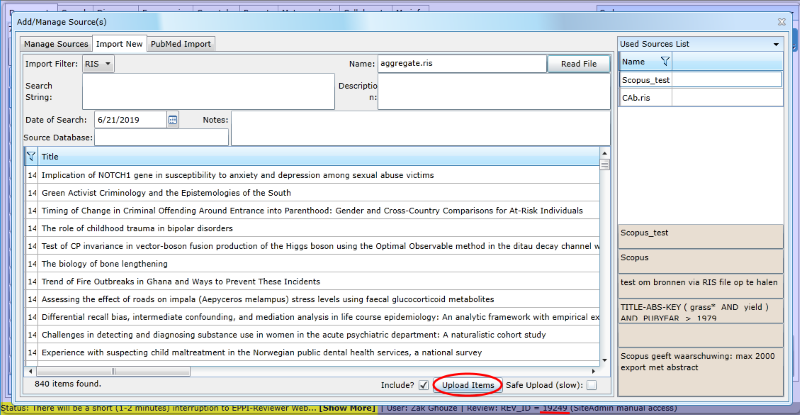Viewport: 800px width, 415px height.
Task: Select 'Experience with suspecting child maltreatment' row
Action: click(x=312, y=353)
